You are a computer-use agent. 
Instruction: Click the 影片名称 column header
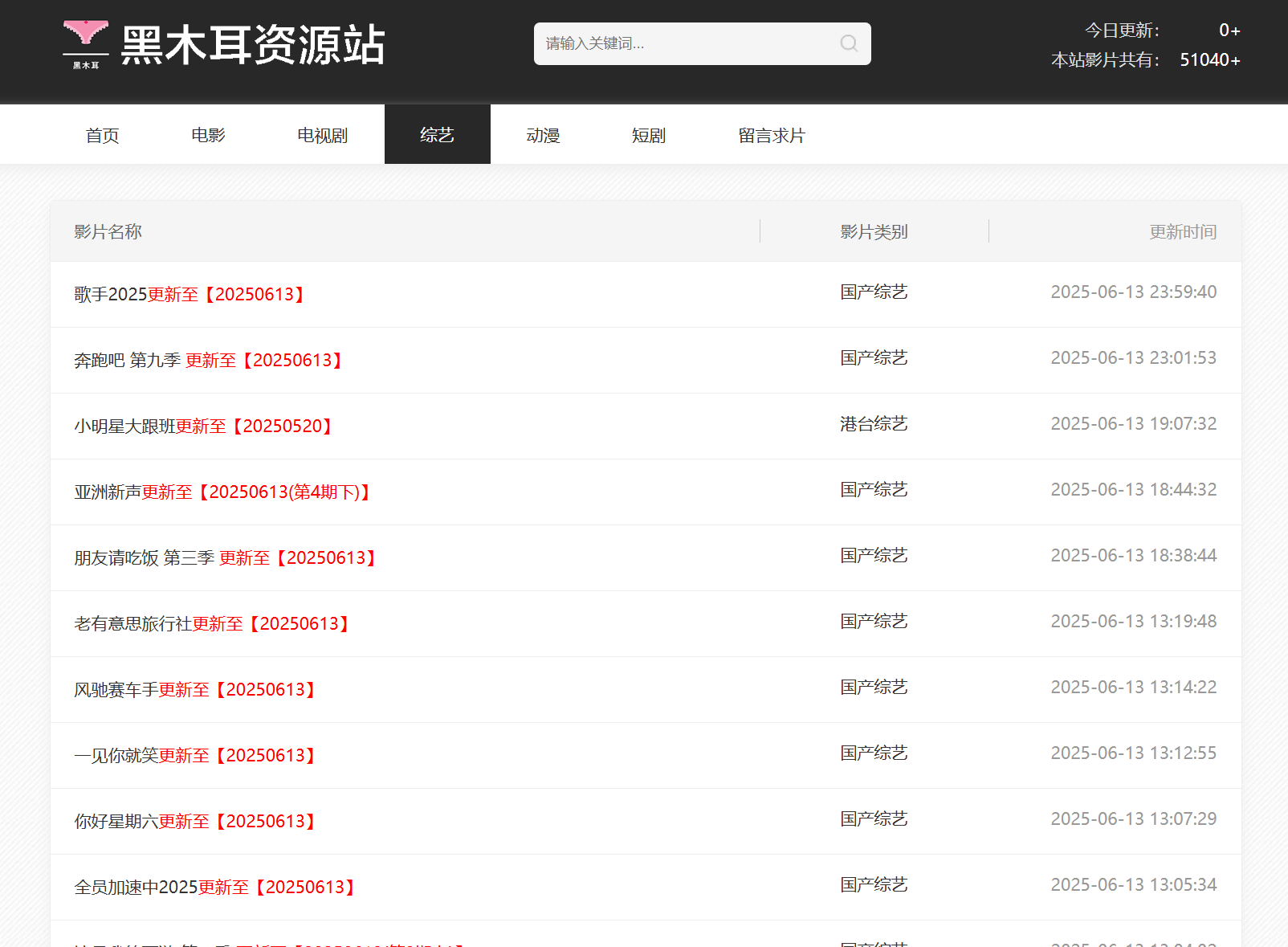coord(108,231)
